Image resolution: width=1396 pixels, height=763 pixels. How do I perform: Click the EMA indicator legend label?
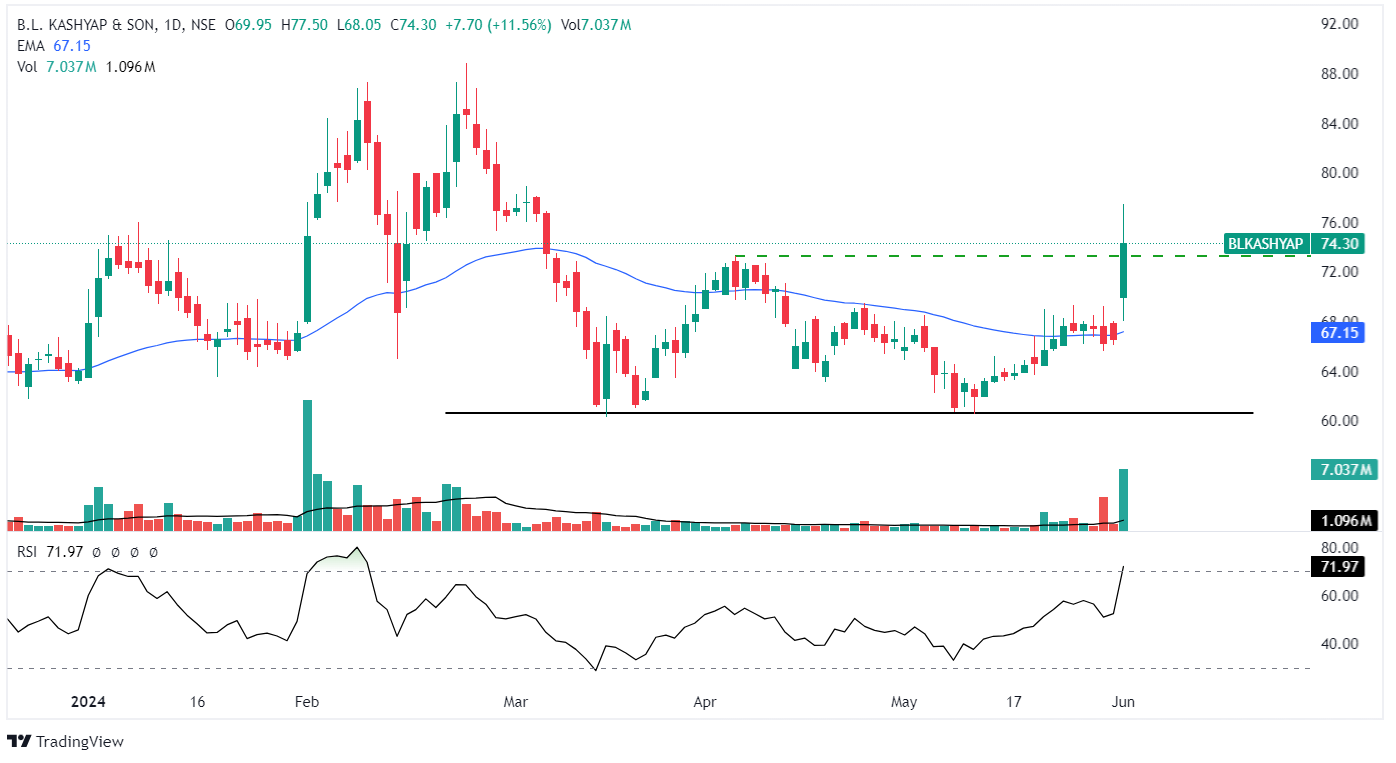tap(31, 46)
